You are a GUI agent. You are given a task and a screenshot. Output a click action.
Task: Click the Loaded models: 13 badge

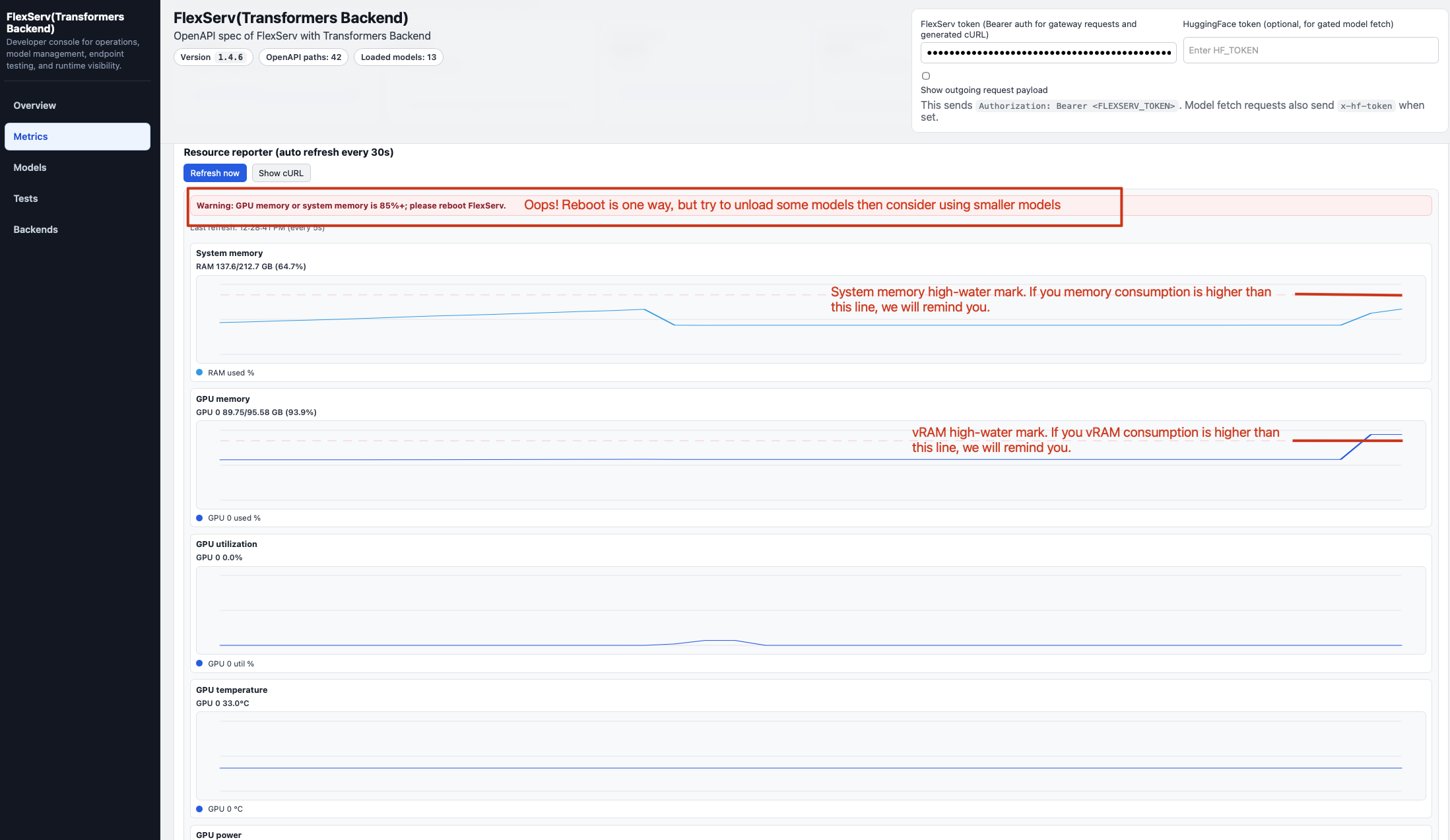point(399,57)
